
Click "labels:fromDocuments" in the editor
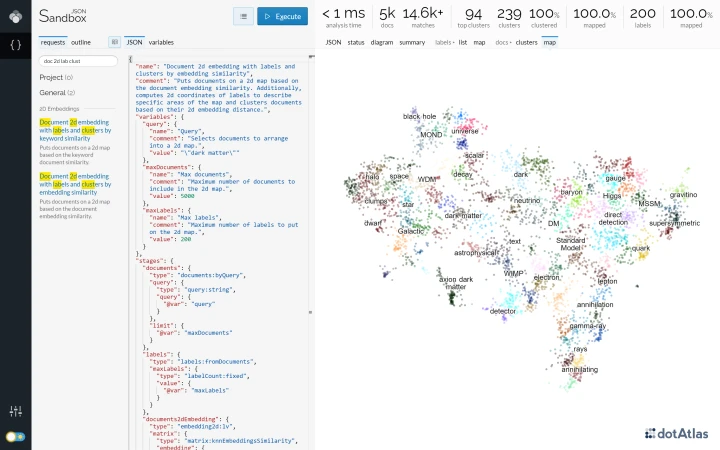tap(215, 362)
